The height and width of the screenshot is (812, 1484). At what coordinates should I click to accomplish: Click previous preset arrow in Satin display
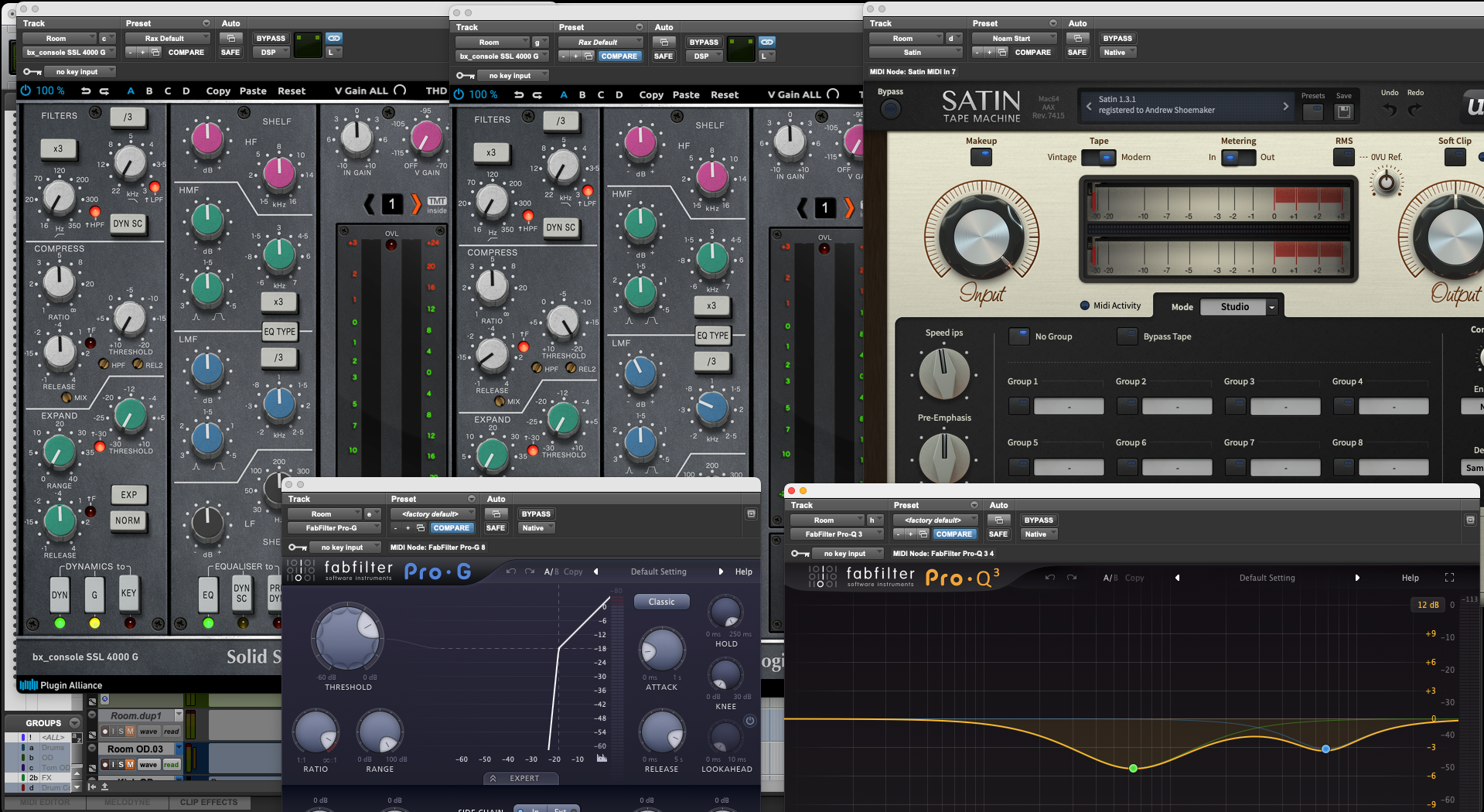[x=1089, y=106]
